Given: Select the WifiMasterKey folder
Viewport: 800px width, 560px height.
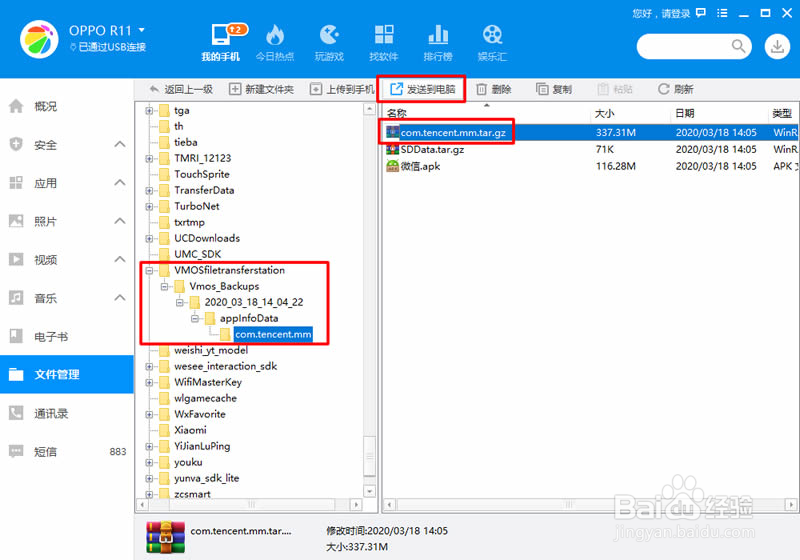Looking at the screenshot, I should coord(208,382).
